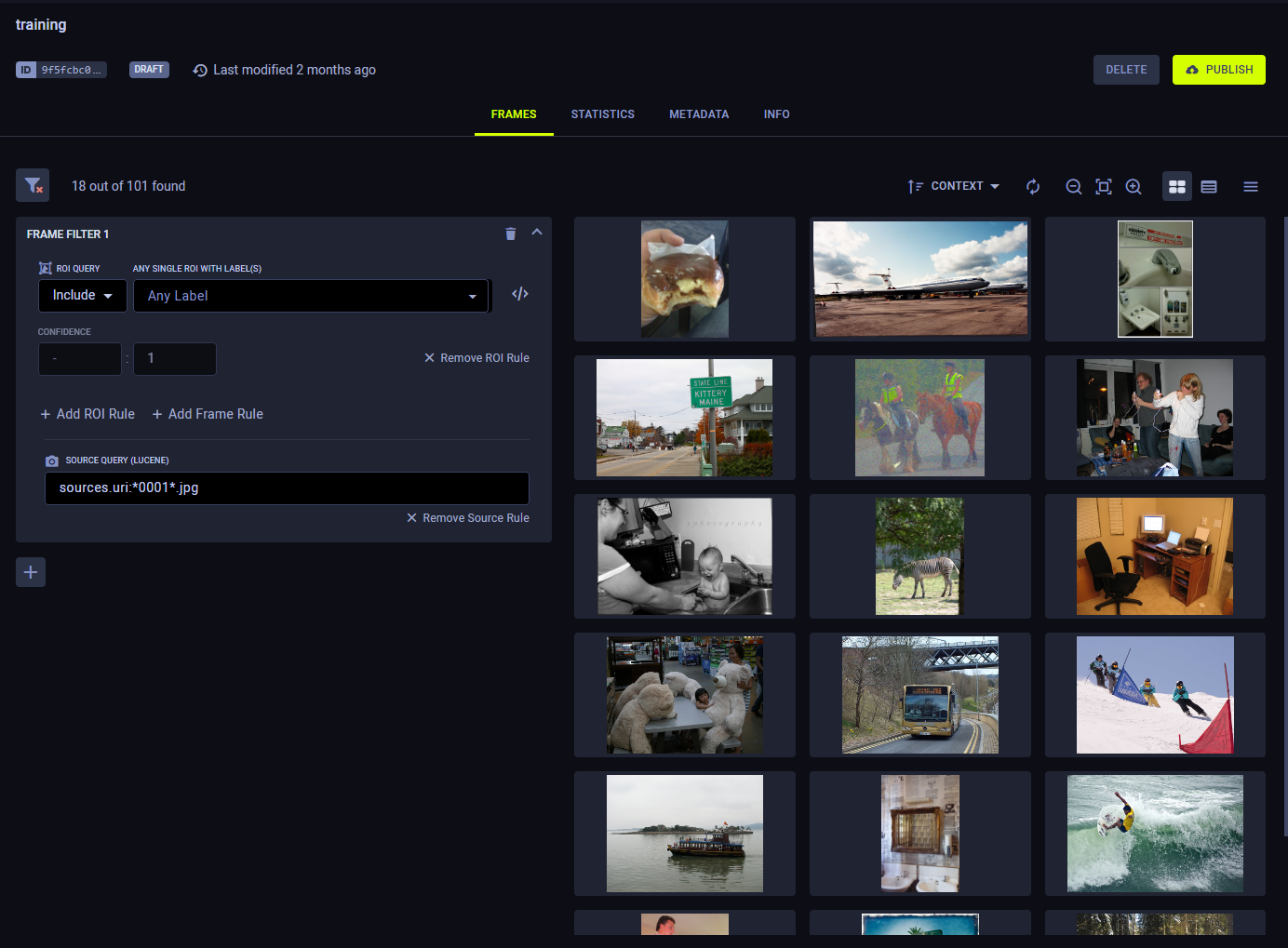
Task: Remove the ROI rule
Action: click(476, 358)
